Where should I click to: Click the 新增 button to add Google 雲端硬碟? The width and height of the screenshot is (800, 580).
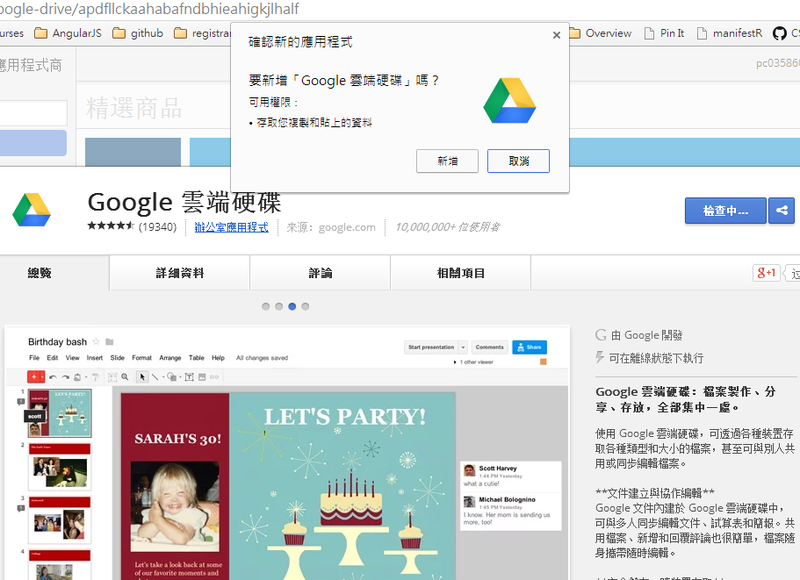click(447, 160)
